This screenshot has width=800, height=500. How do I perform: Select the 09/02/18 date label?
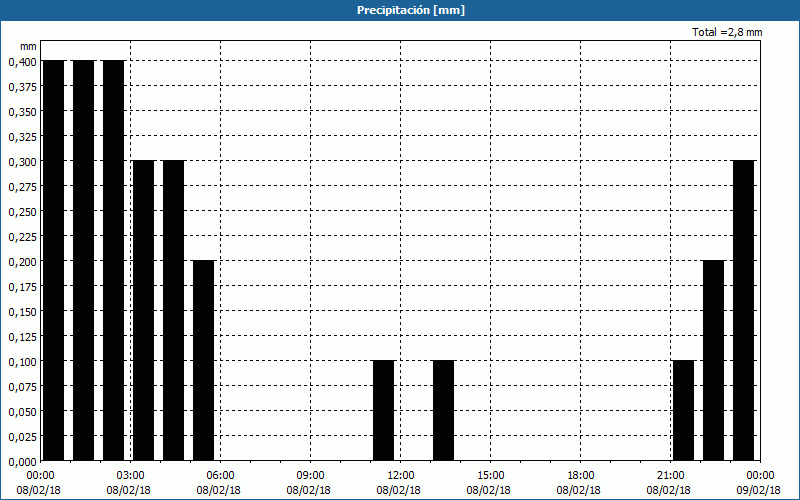(x=760, y=490)
